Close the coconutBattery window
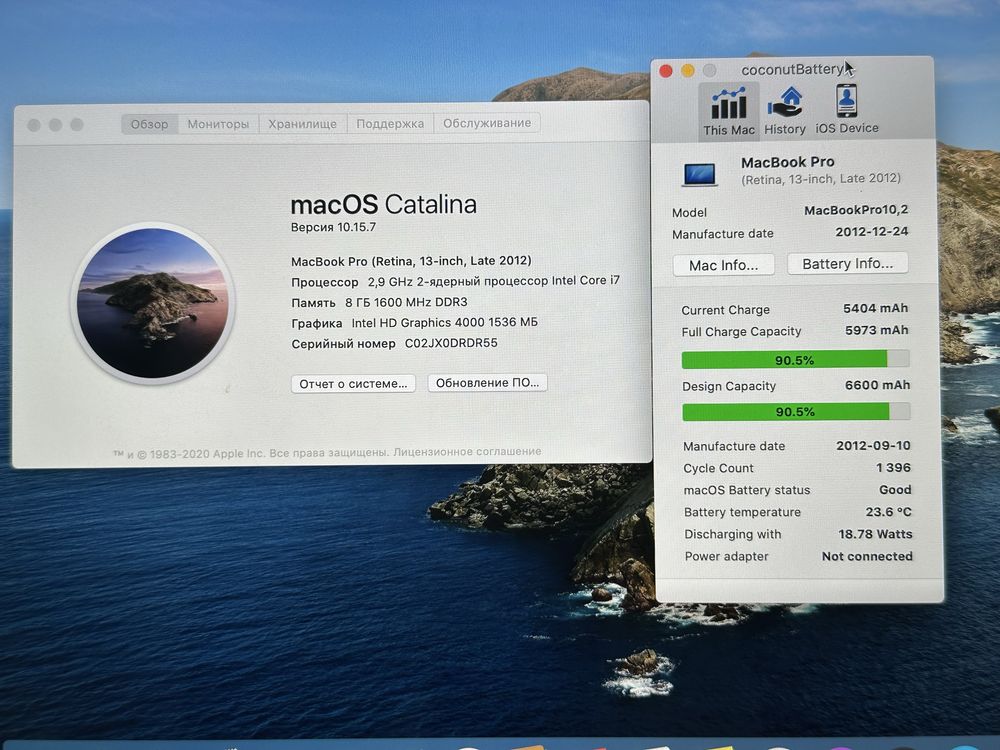The width and height of the screenshot is (1000, 750). coord(665,71)
